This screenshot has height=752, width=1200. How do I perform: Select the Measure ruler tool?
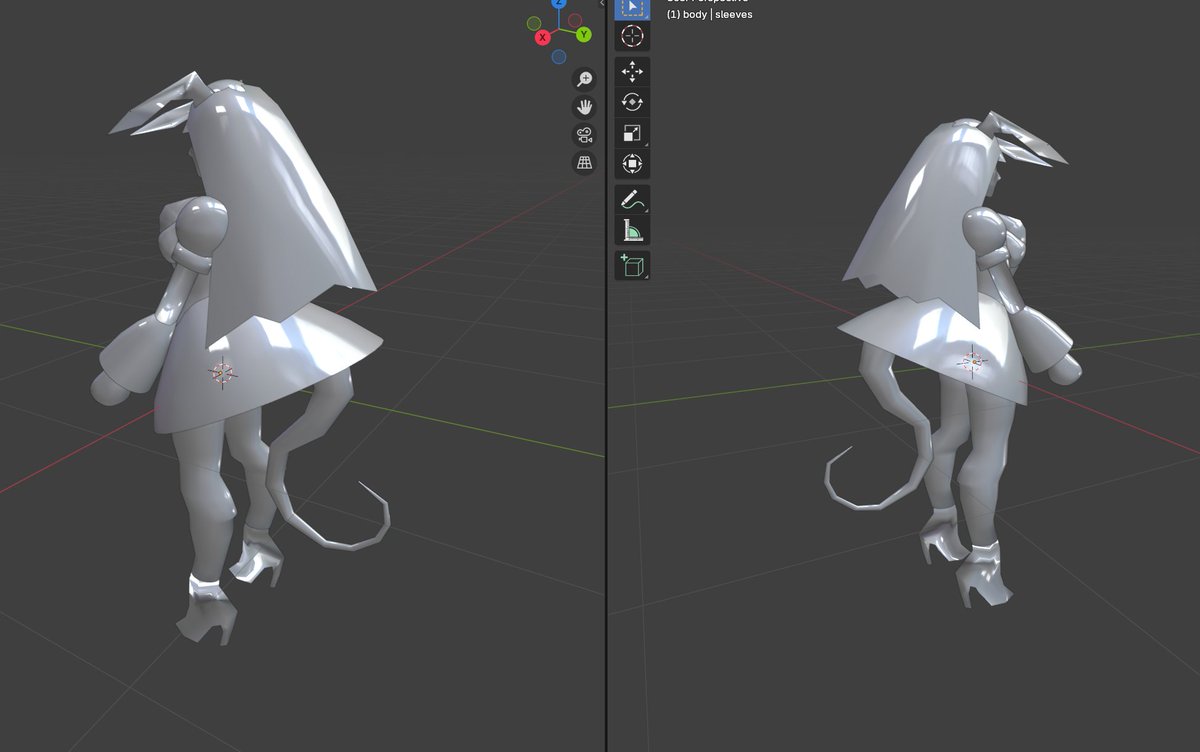[632, 230]
